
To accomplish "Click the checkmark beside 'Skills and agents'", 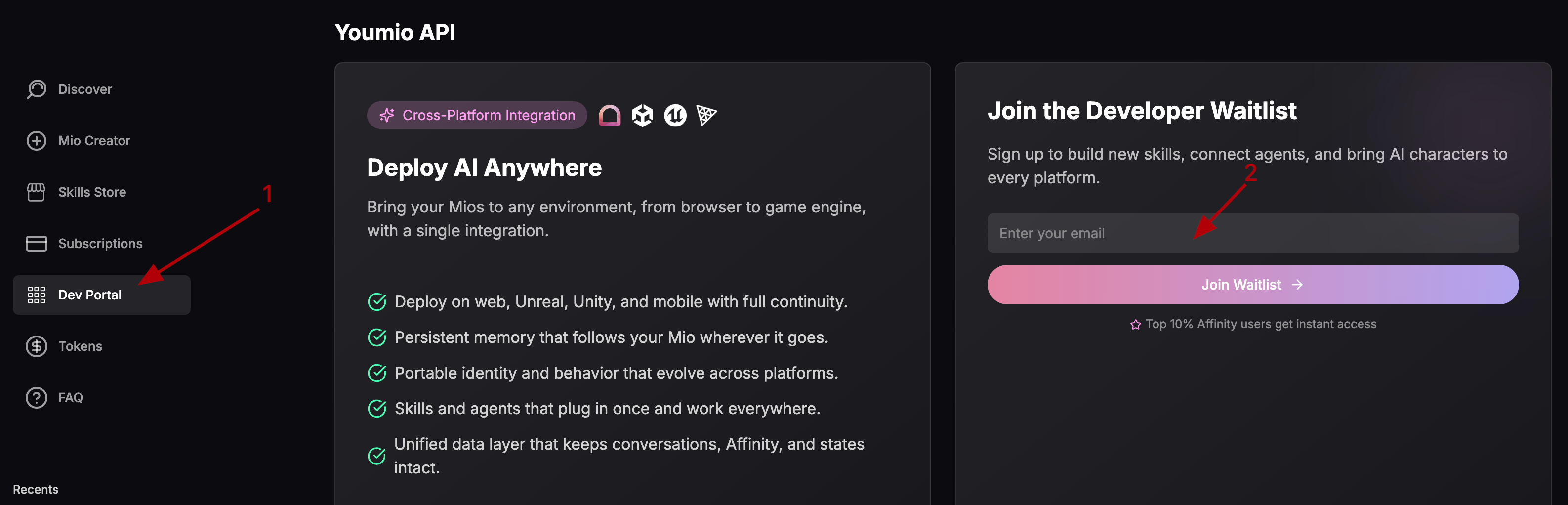I will pyautogui.click(x=377, y=408).
